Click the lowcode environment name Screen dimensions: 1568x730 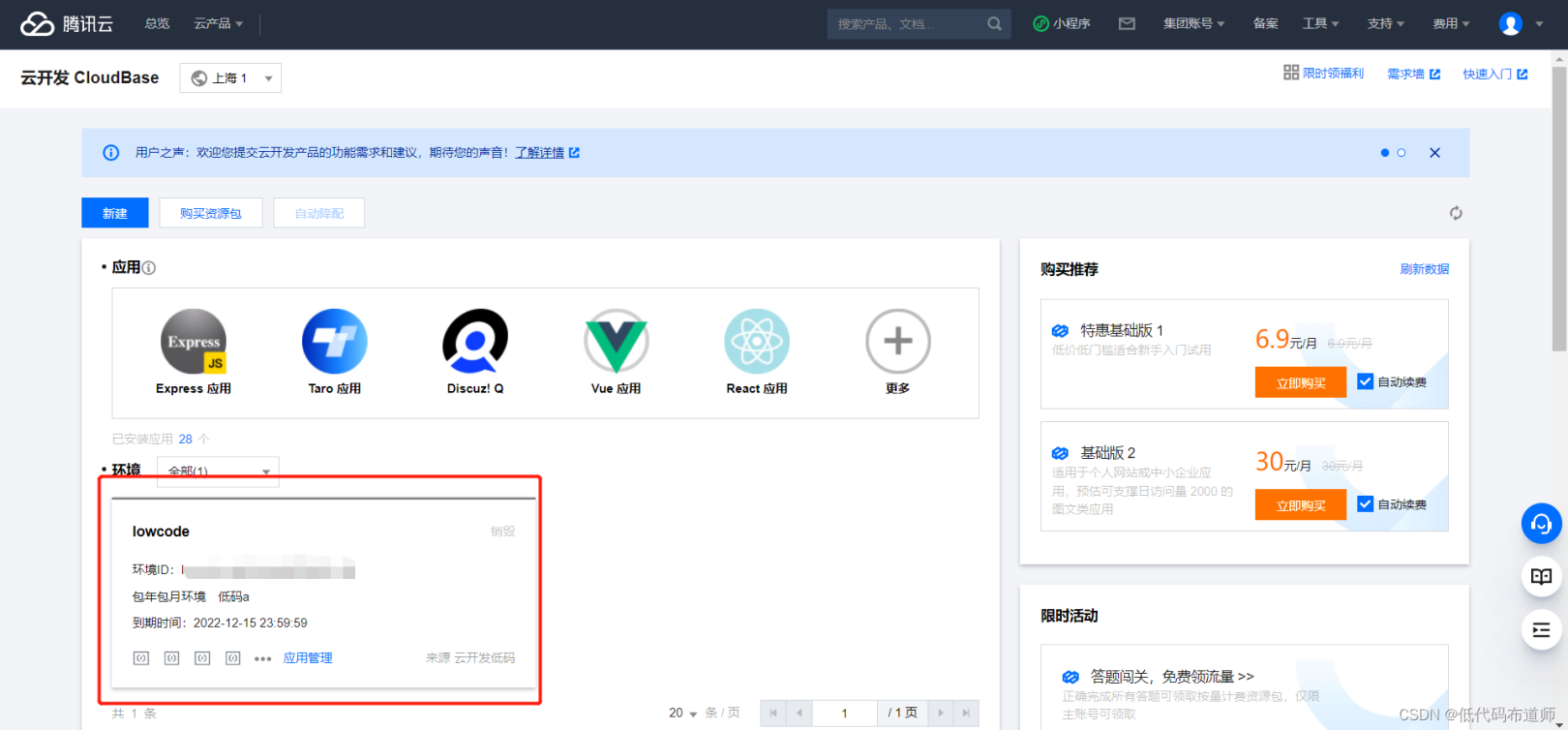point(161,532)
